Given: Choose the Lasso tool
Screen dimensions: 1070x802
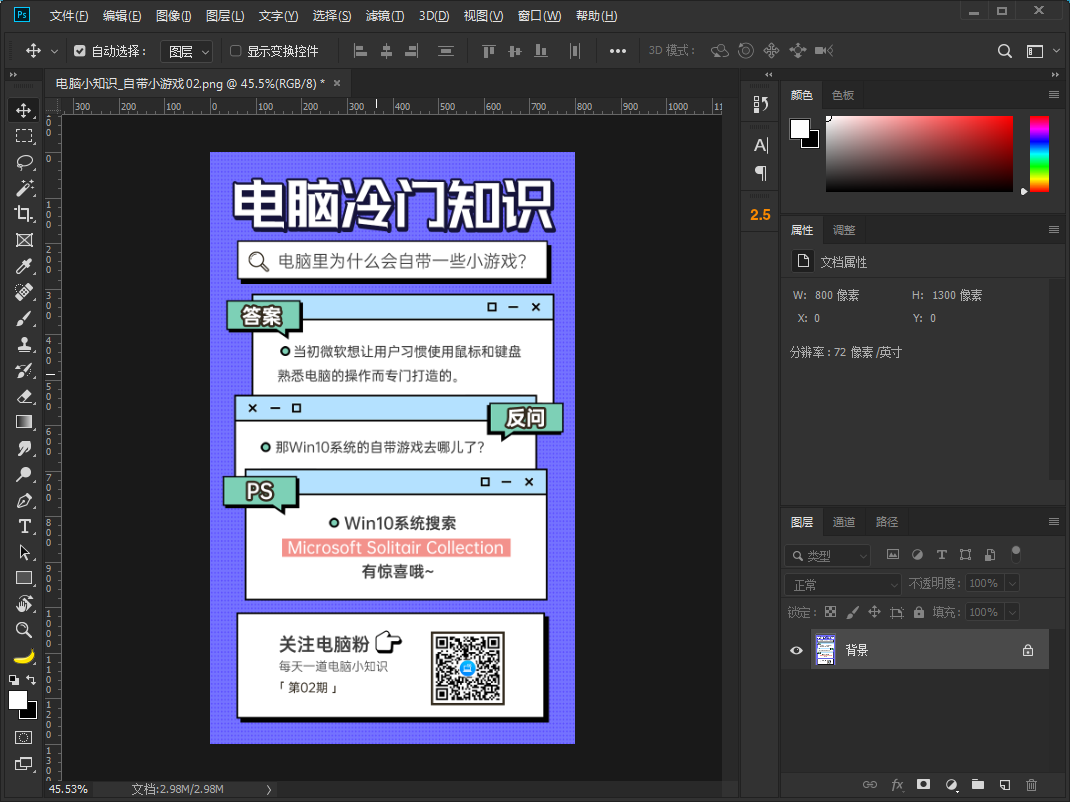Looking at the screenshot, I should click(24, 162).
